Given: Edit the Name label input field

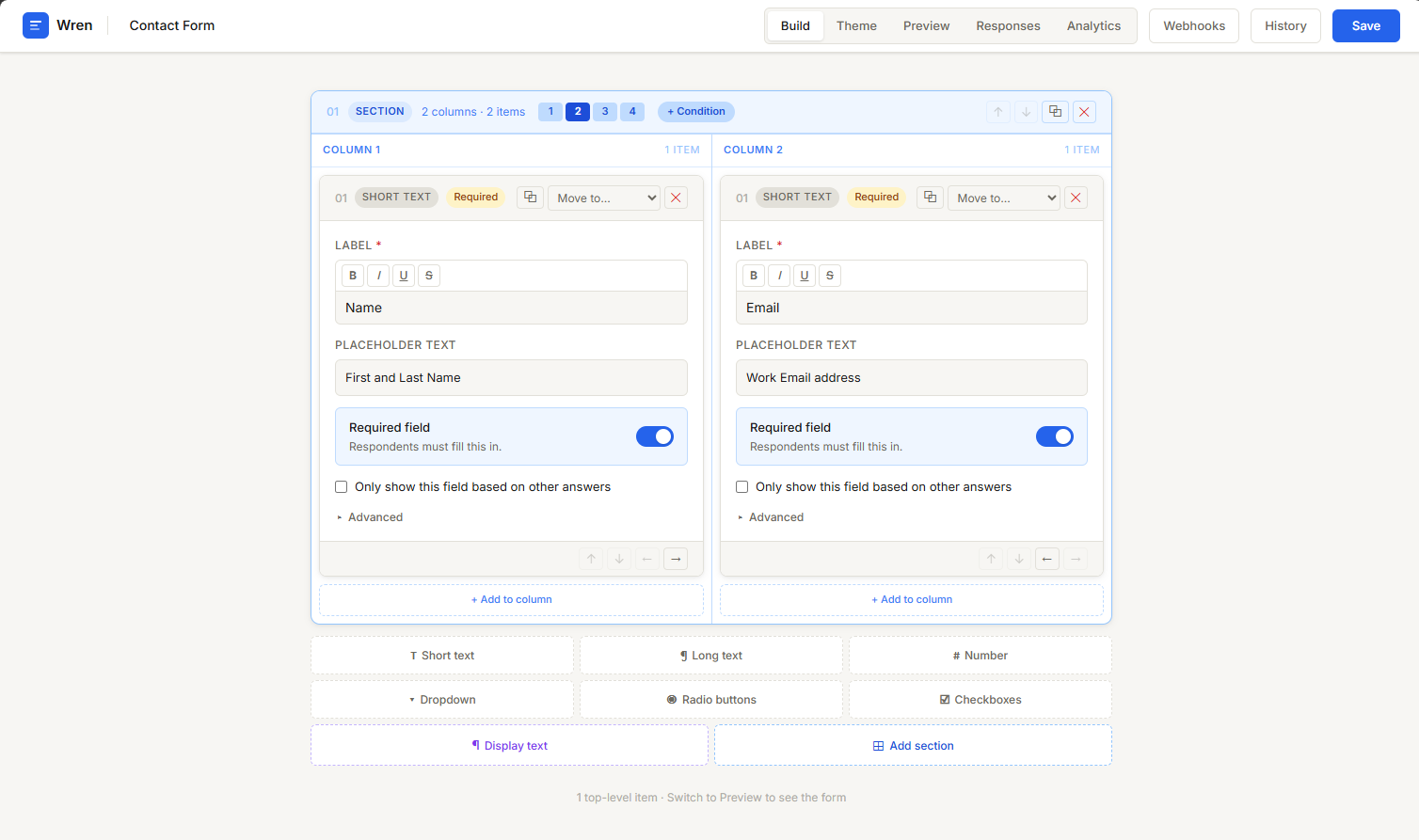Looking at the screenshot, I should 511,308.
